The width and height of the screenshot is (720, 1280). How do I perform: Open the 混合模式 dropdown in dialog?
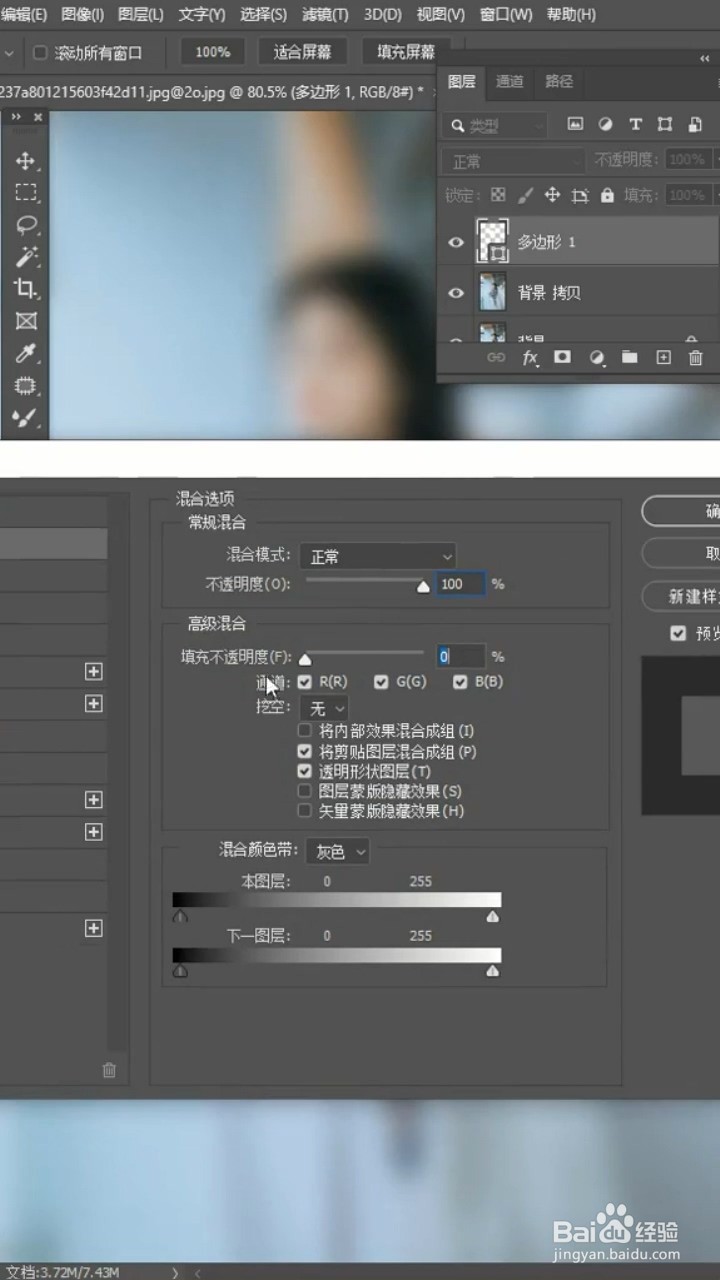coord(378,556)
